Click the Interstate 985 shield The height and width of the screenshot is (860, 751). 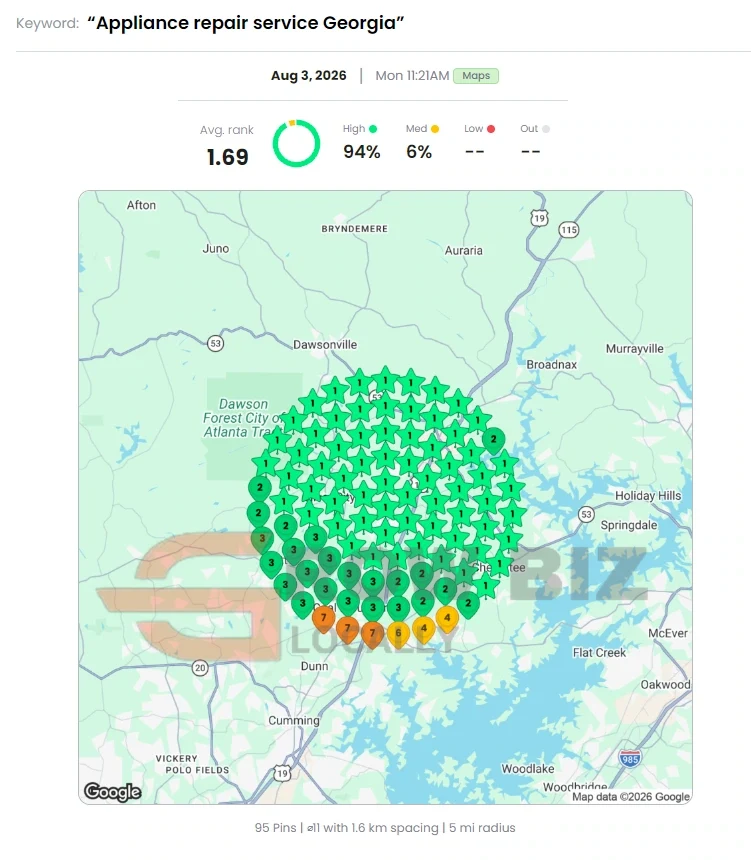(x=630, y=759)
